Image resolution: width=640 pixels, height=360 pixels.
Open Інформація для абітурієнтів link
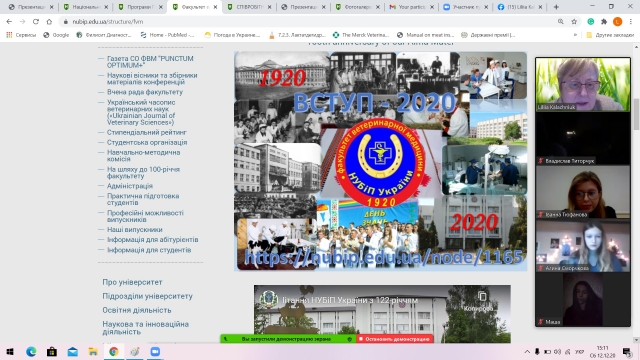tap(153, 240)
